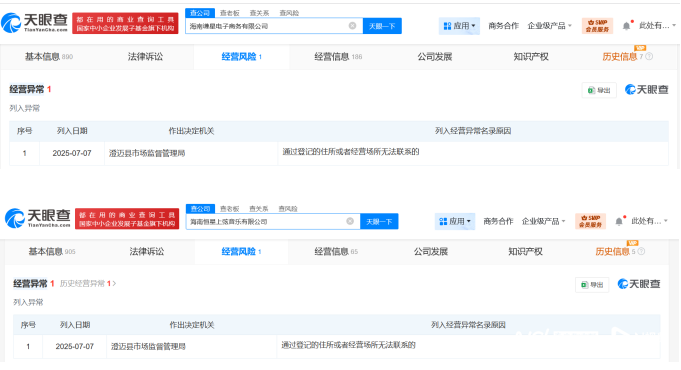681x370 pixels.
Task: Select 知识产权 tab on the 电子商务 page
Action: pyautogui.click(x=531, y=56)
